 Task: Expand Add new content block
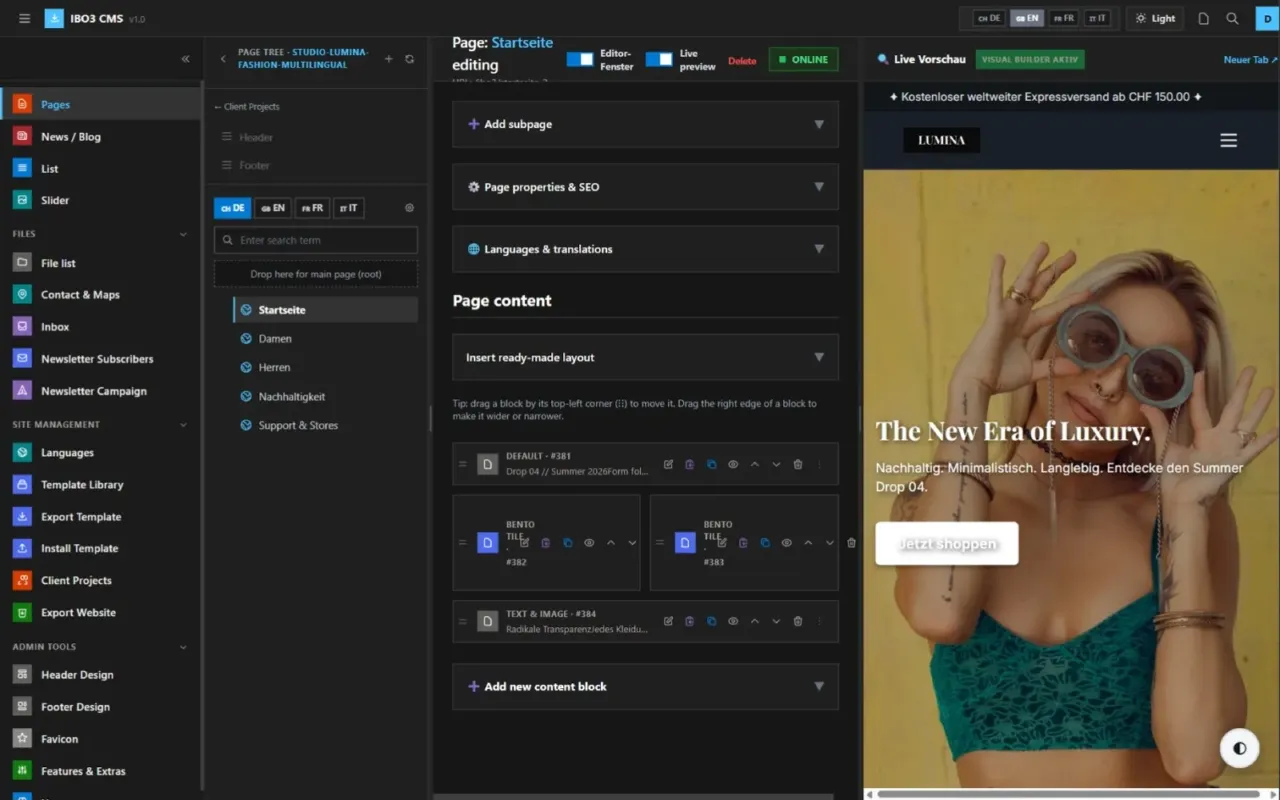click(x=645, y=687)
